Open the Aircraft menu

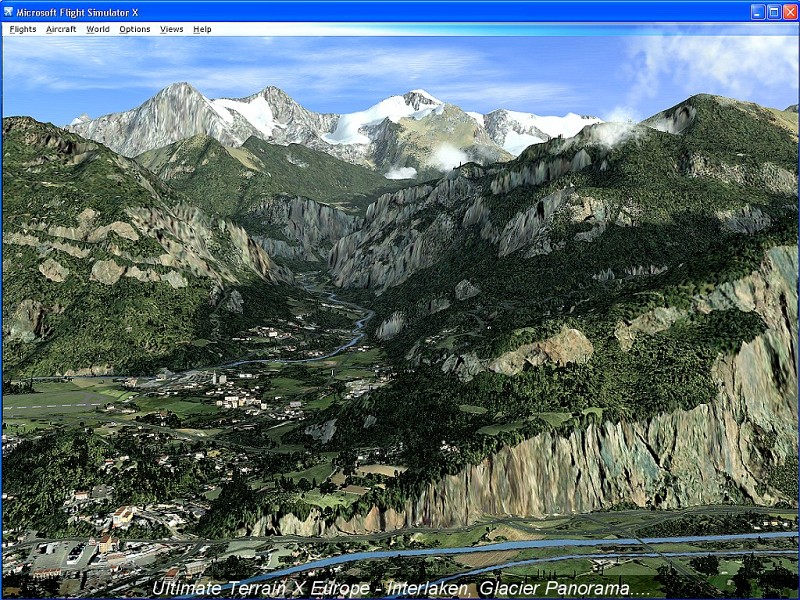pyautogui.click(x=61, y=29)
